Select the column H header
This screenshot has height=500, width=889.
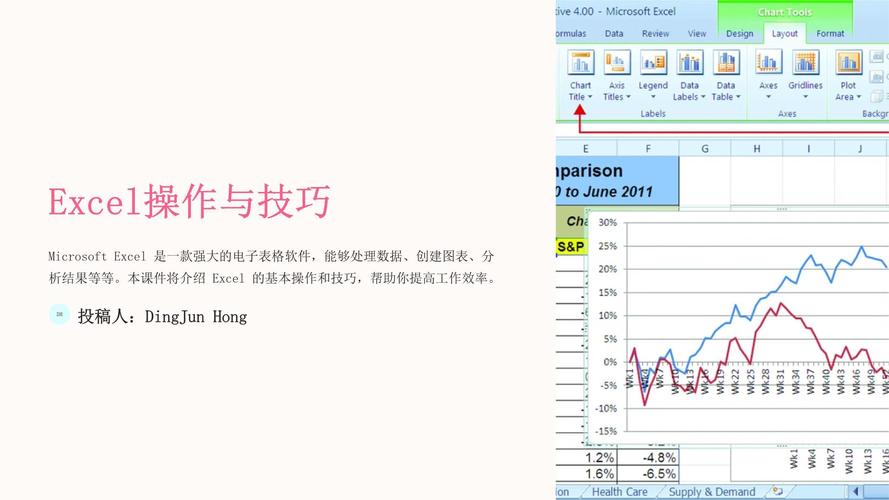756,148
